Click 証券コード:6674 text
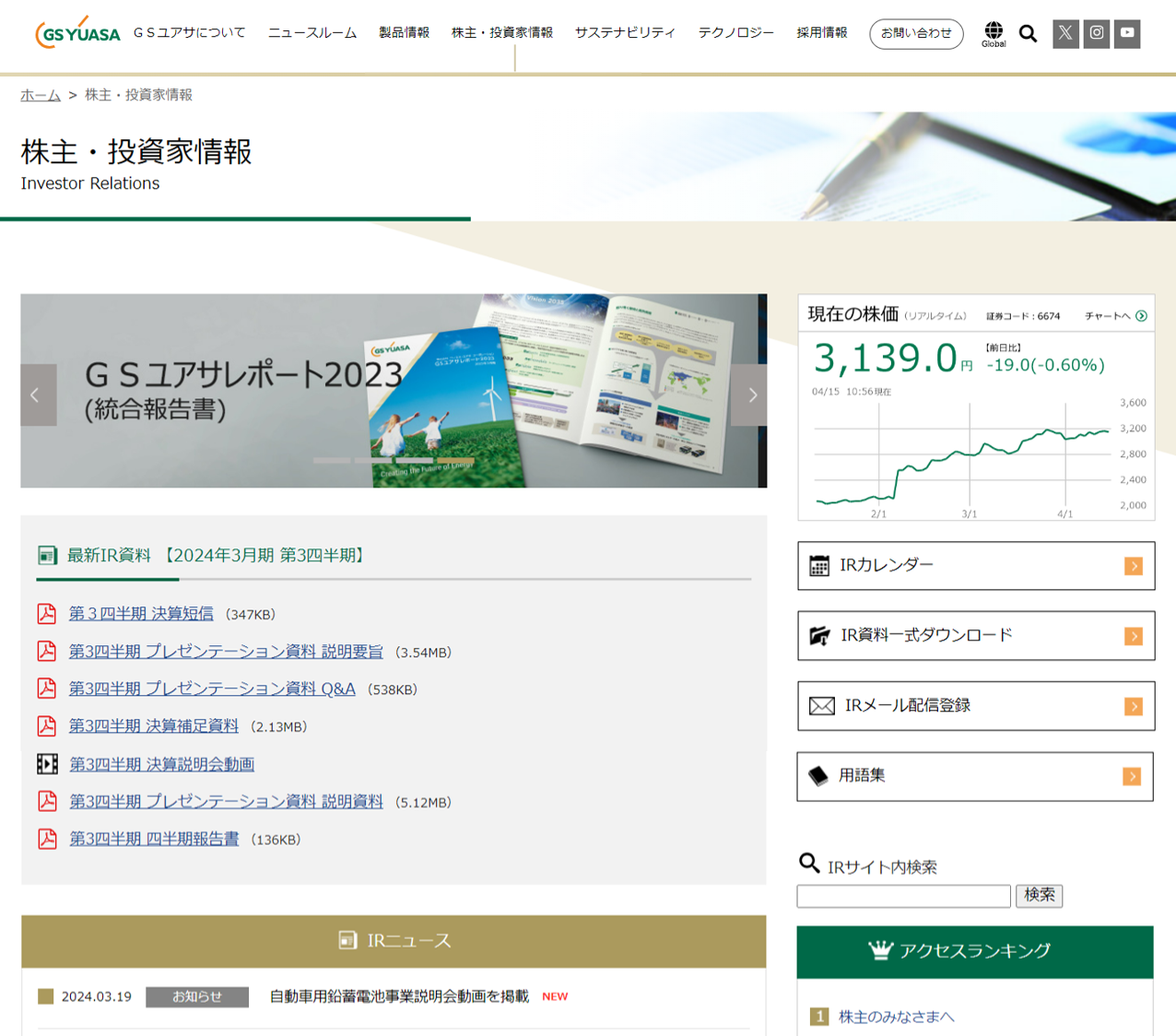 pos(1023,316)
